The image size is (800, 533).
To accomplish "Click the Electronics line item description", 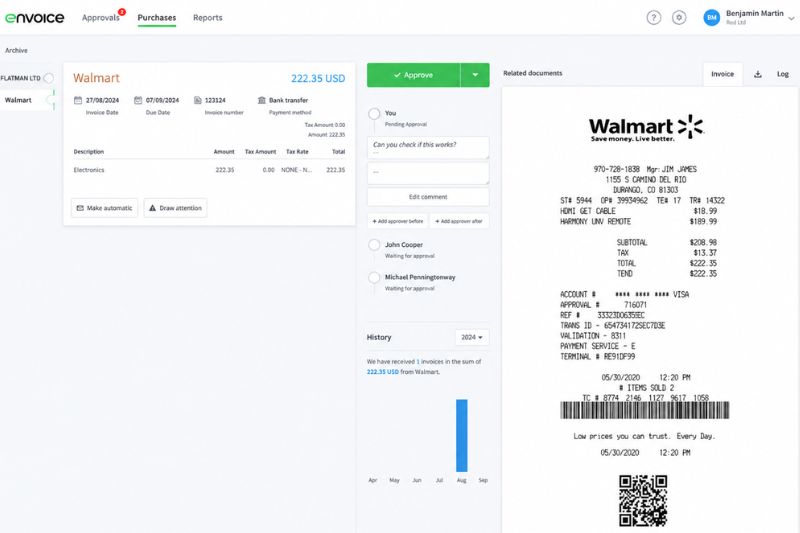I will point(89,170).
